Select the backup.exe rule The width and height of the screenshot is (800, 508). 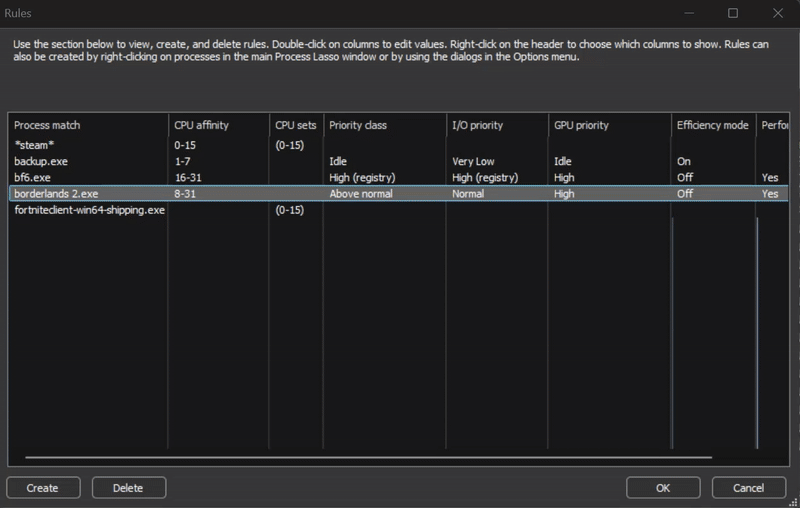(x=41, y=161)
